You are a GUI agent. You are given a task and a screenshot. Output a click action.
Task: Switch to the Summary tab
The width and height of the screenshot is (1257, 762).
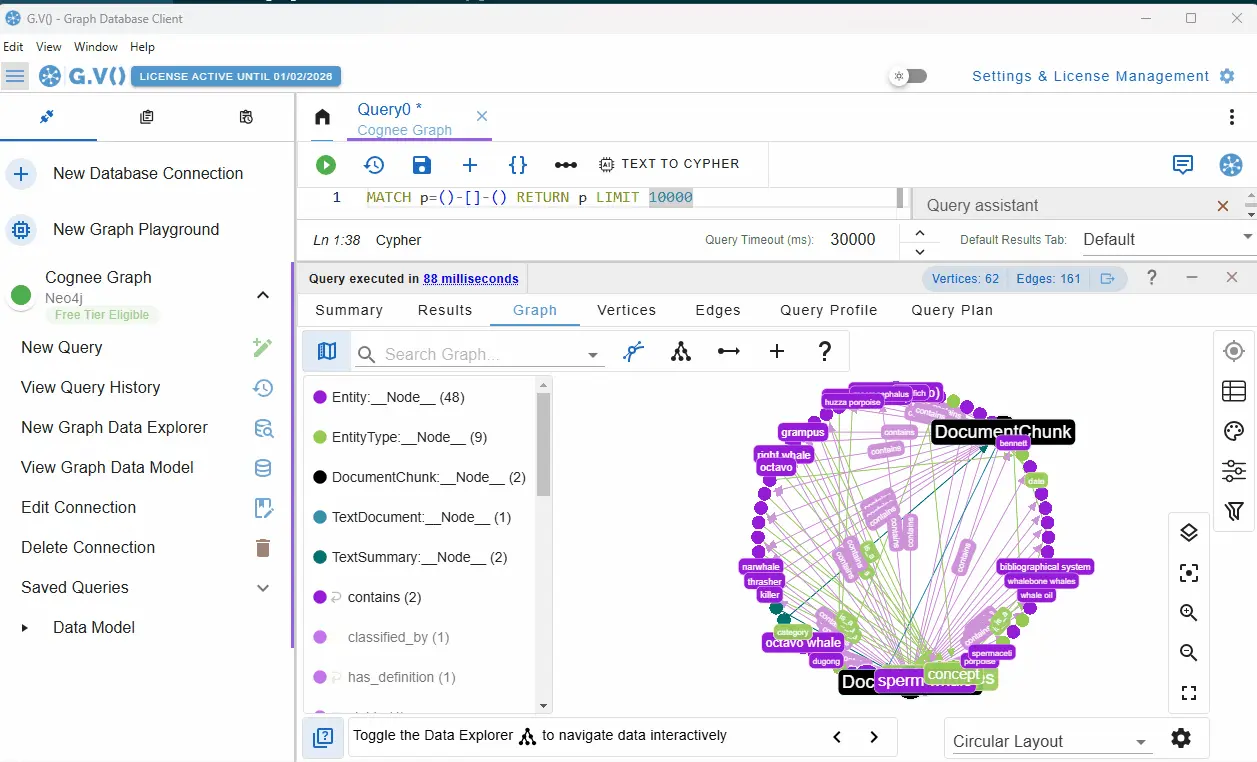click(x=349, y=310)
